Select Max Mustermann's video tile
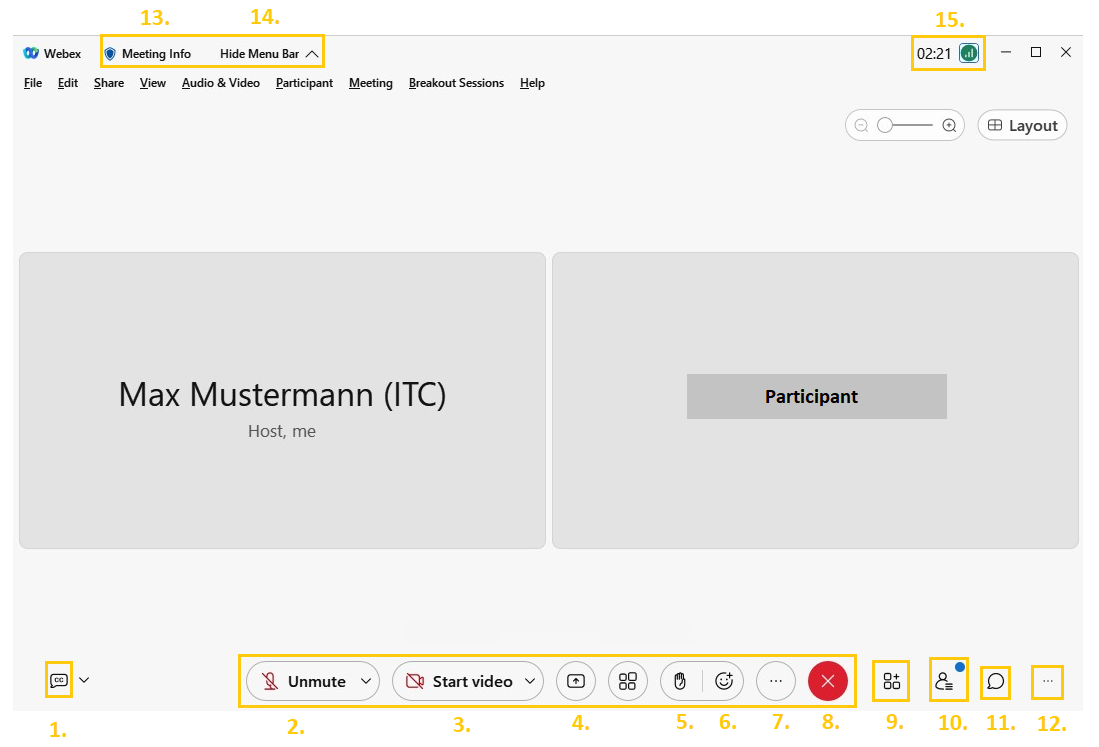 (282, 400)
